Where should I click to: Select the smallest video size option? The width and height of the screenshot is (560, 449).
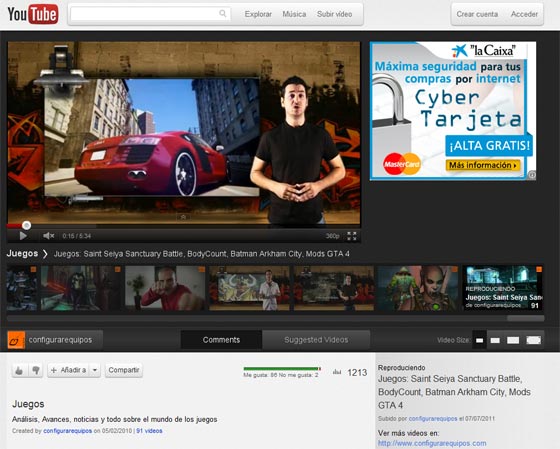click(479, 340)
